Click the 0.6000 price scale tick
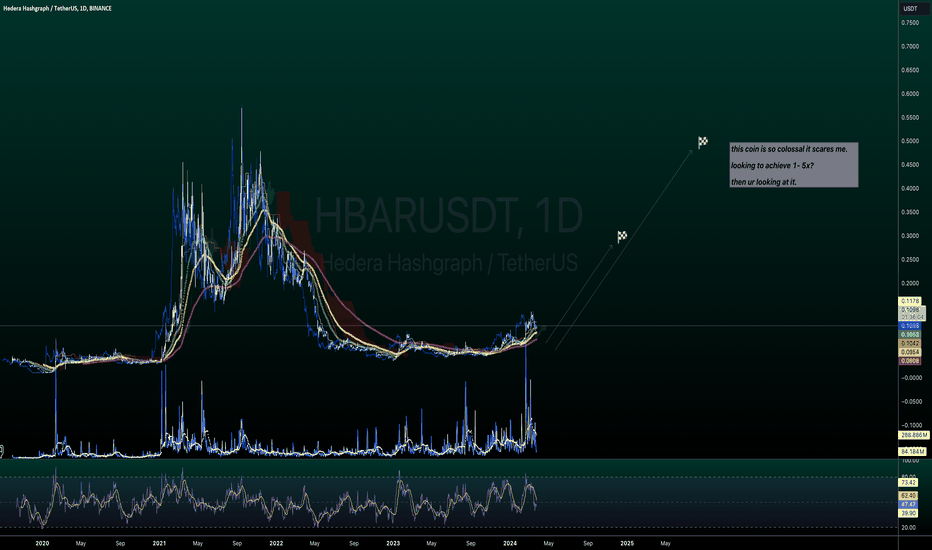The image size is (932, 550). pyautogui.click(x=910, y=94)
